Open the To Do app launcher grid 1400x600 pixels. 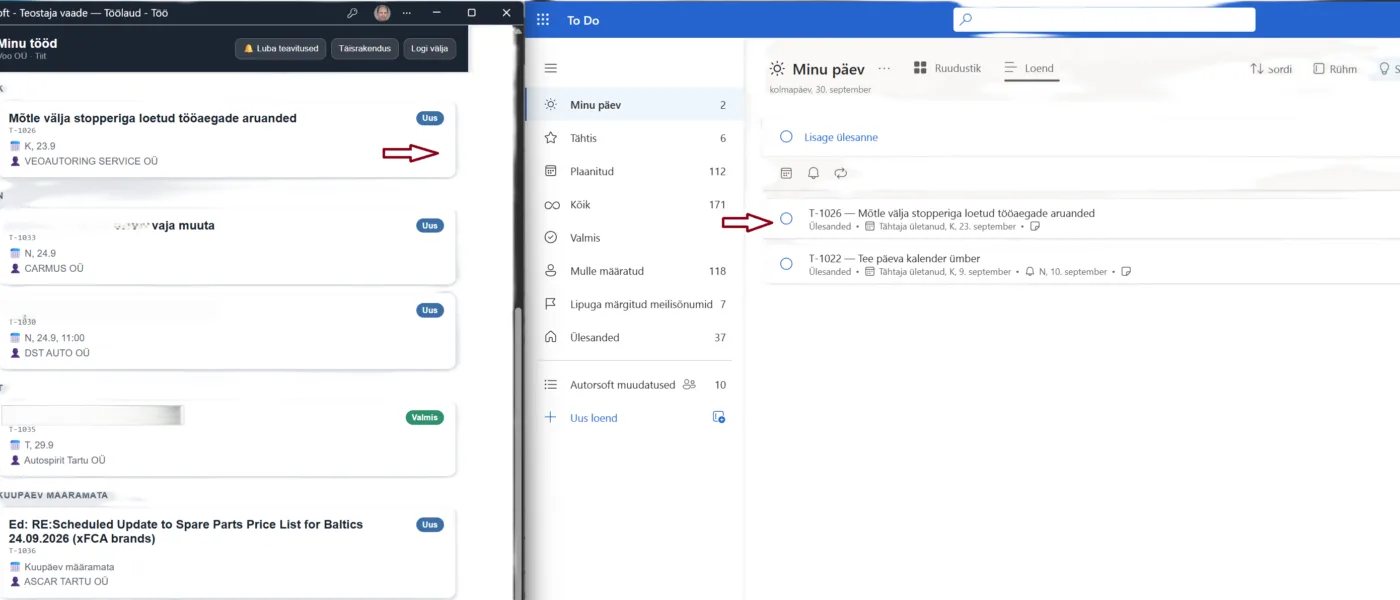543,20
